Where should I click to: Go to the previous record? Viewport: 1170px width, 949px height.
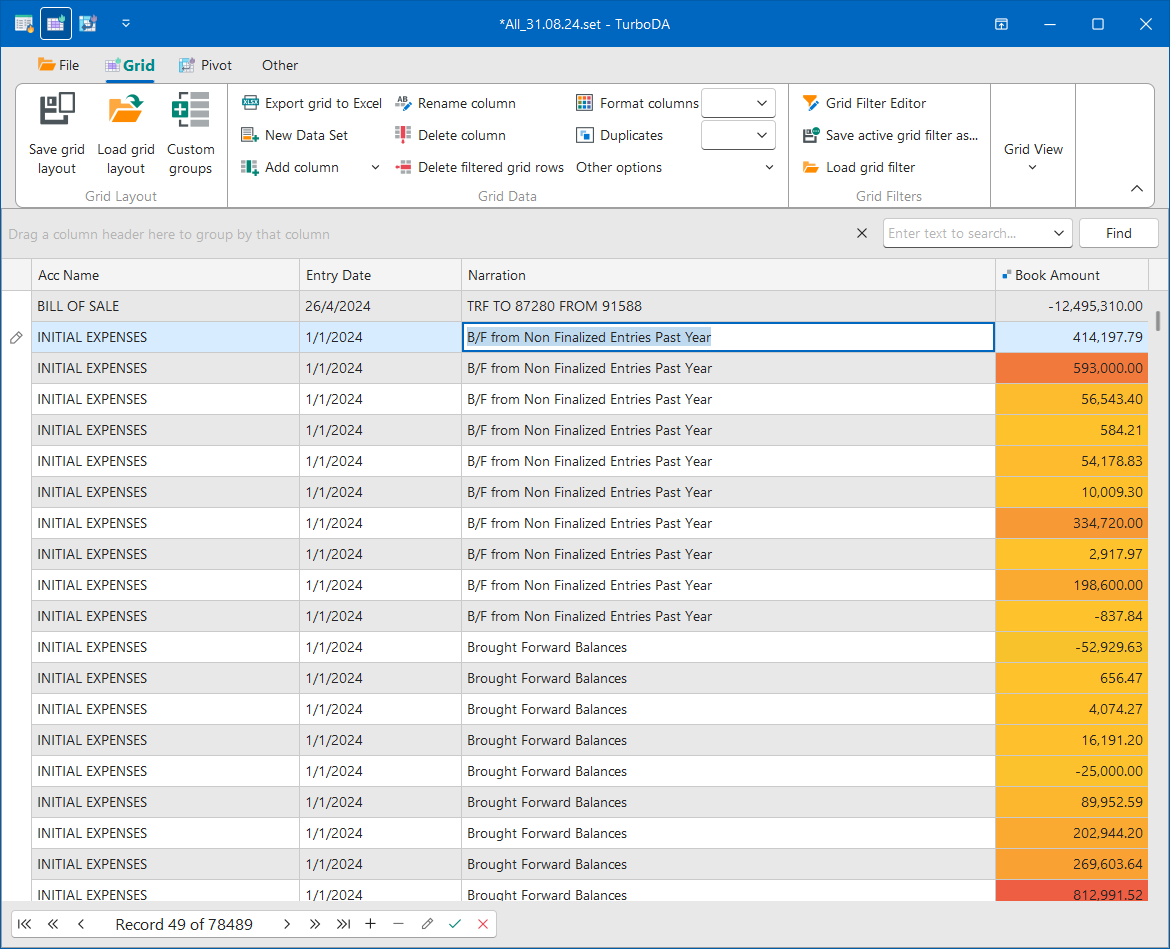(x=81, y=924)
